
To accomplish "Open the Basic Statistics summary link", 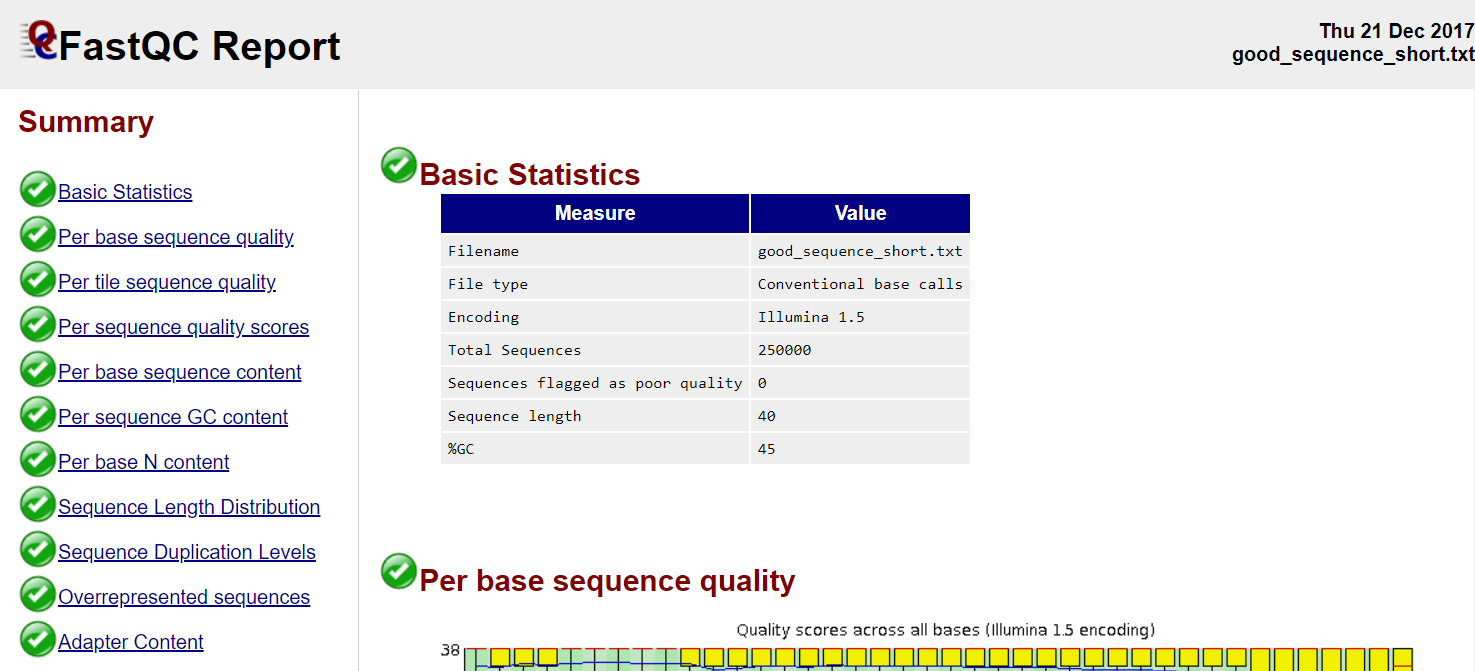I will [125, 192].
